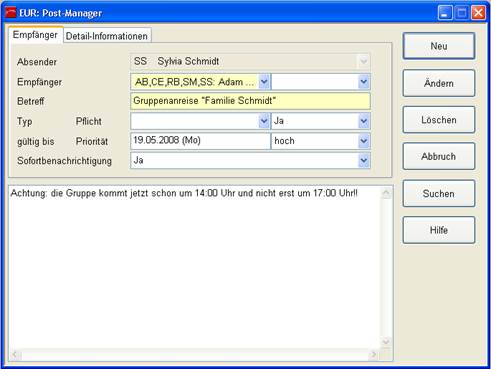
Task: Click the Löschen button
Action: [x=439, y=120]
